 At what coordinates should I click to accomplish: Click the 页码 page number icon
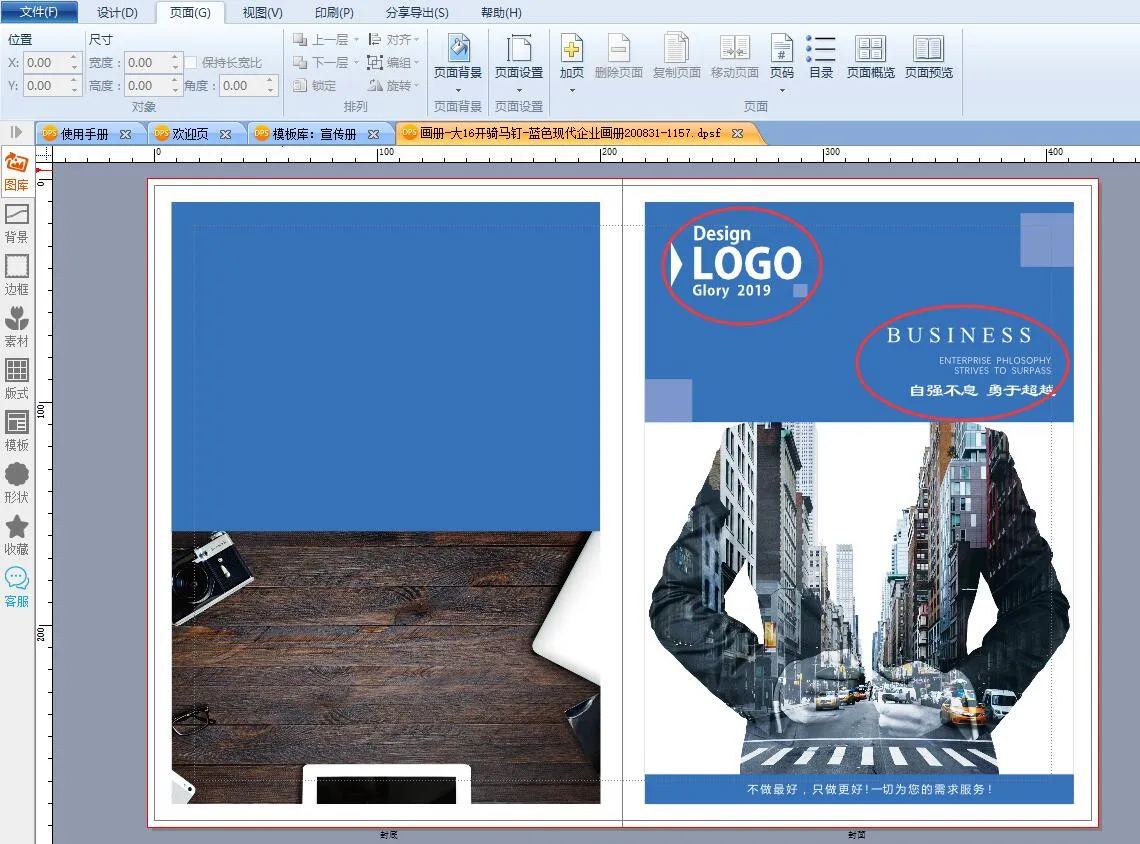[x=782, y=48]
